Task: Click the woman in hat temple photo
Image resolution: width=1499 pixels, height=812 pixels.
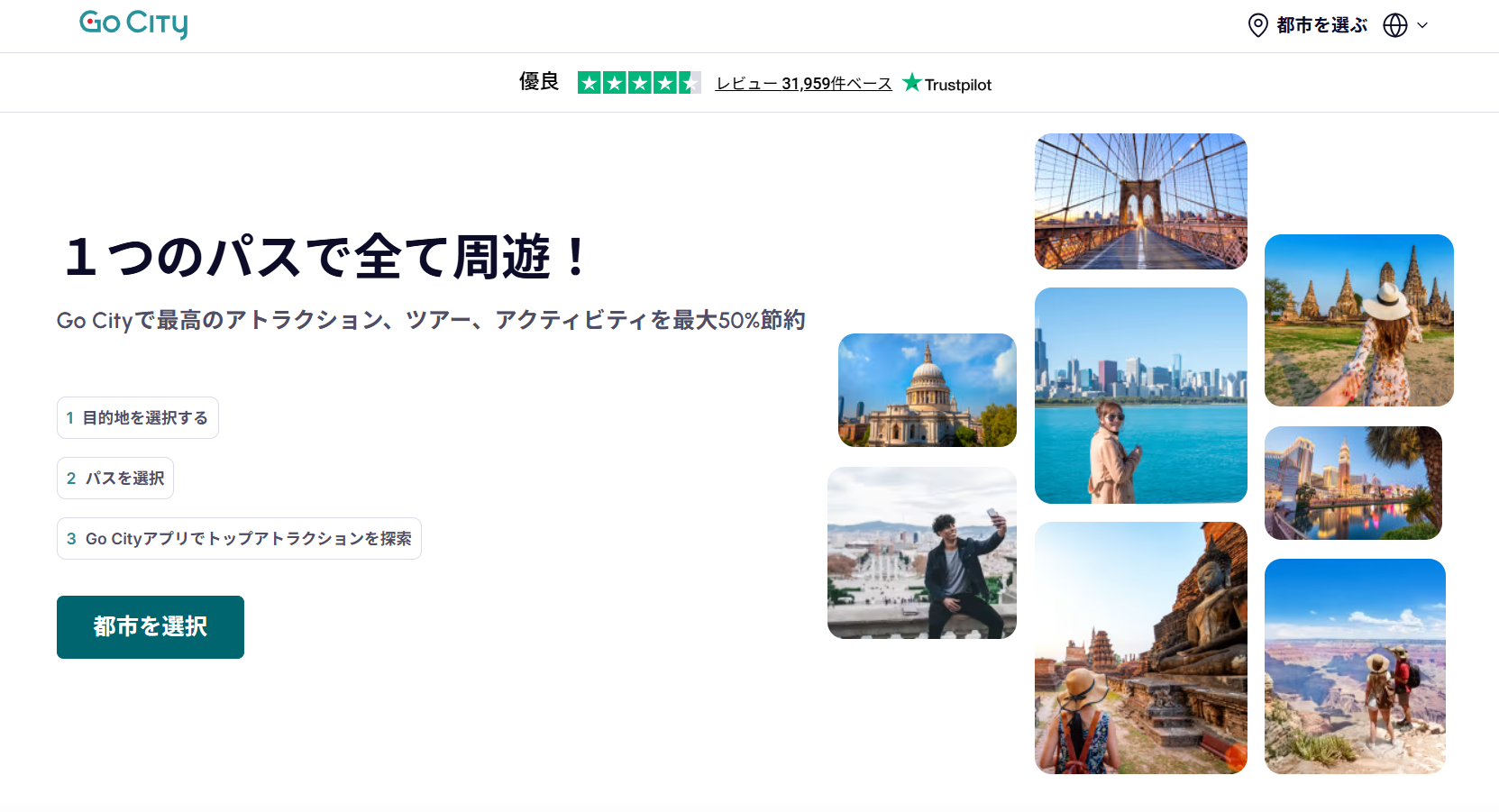Action: tap(1358, 320)
